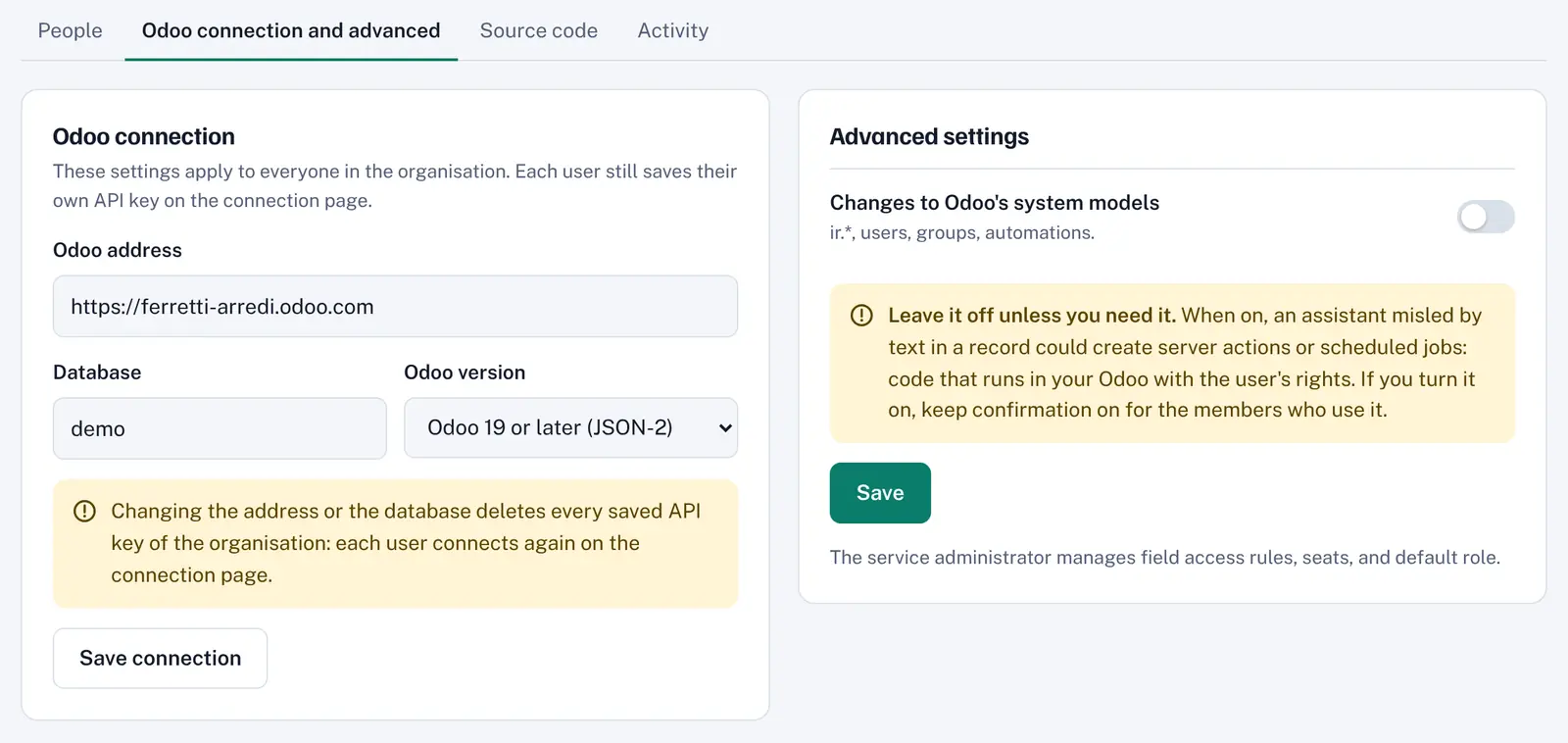
Task: Click the Odoo address label
Action: tap(118, 250)
